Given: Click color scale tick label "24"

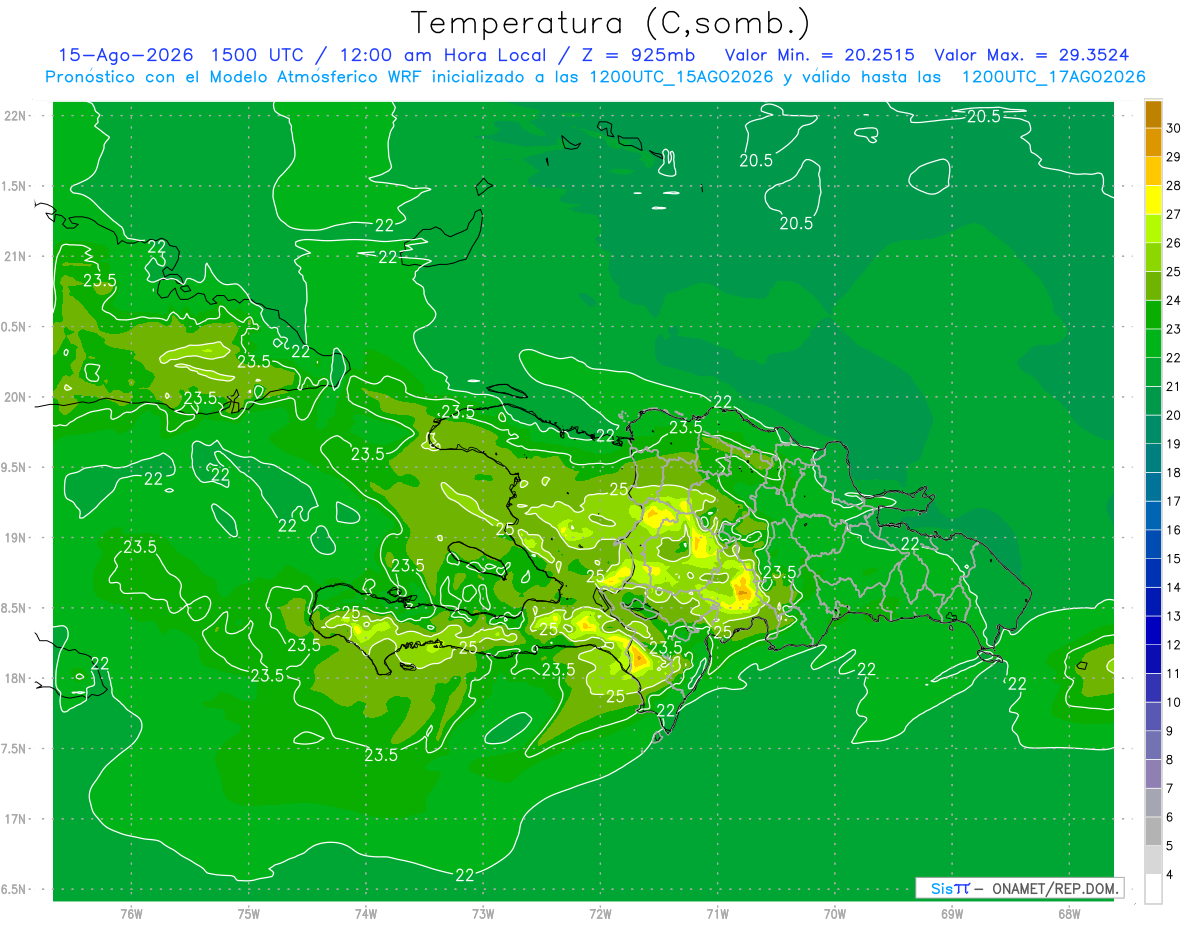Looking at the screenshot, I should [x=1174, y=300].
